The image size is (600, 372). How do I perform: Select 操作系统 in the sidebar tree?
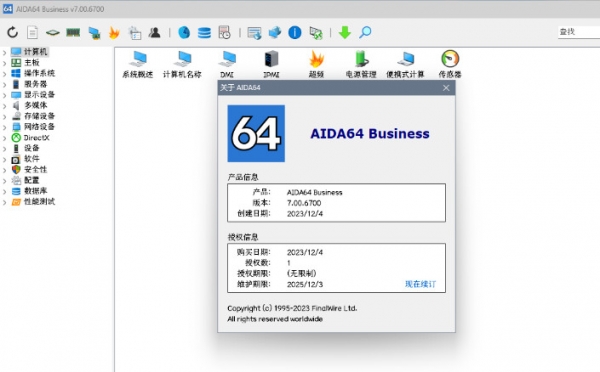[39, 73]
